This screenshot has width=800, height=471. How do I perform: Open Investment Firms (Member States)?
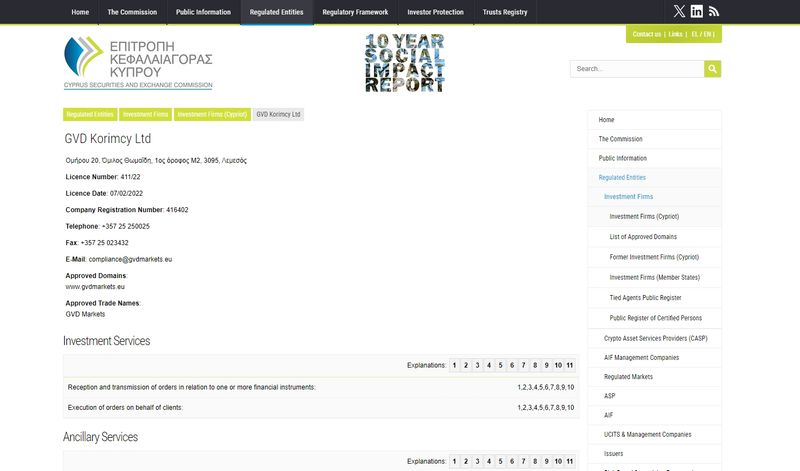[x=655, y=278]
